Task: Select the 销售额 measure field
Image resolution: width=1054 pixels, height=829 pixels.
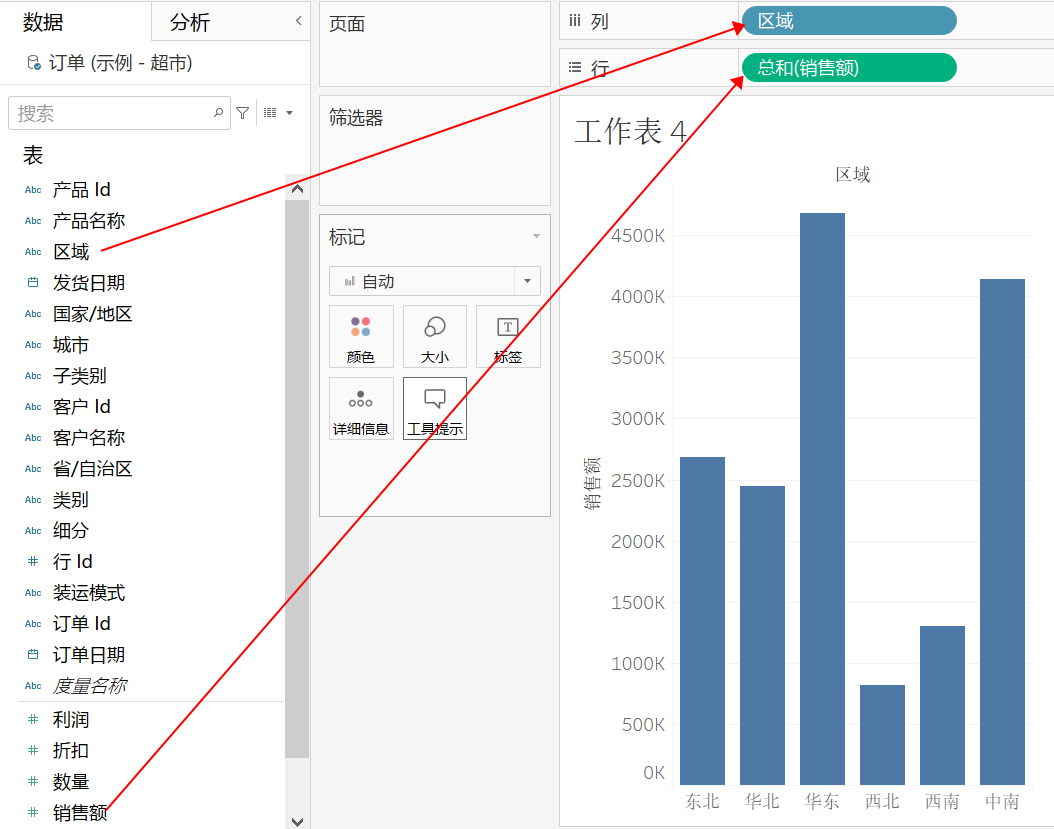Action: click(80, 813)
